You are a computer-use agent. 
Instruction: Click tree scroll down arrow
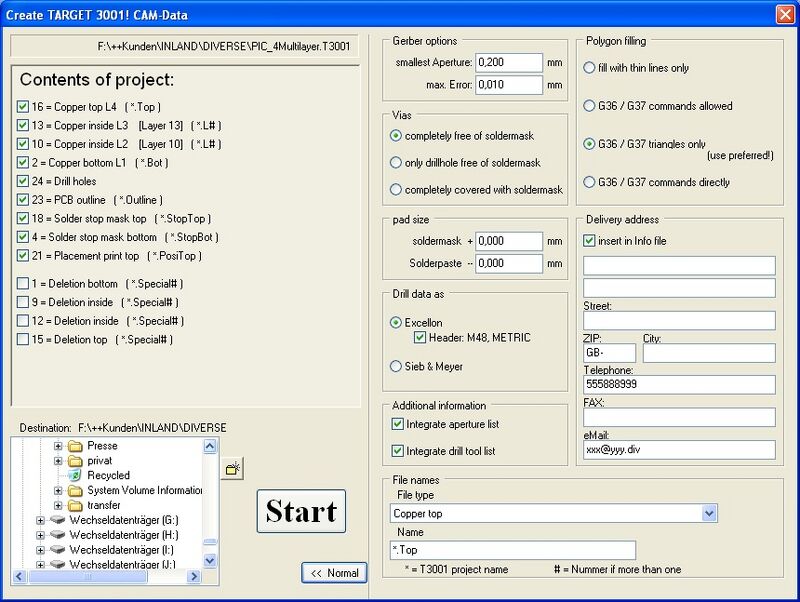tap(210, 561)
